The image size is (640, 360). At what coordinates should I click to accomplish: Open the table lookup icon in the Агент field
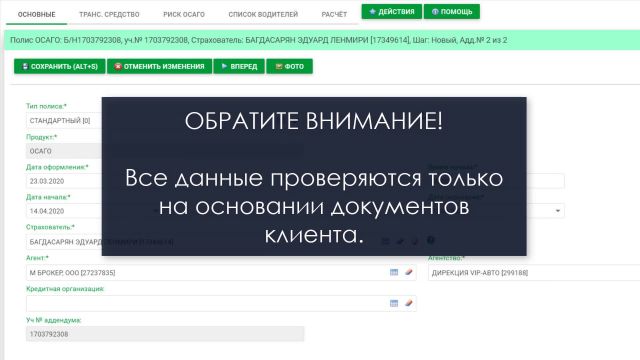(x=394, y=272)
